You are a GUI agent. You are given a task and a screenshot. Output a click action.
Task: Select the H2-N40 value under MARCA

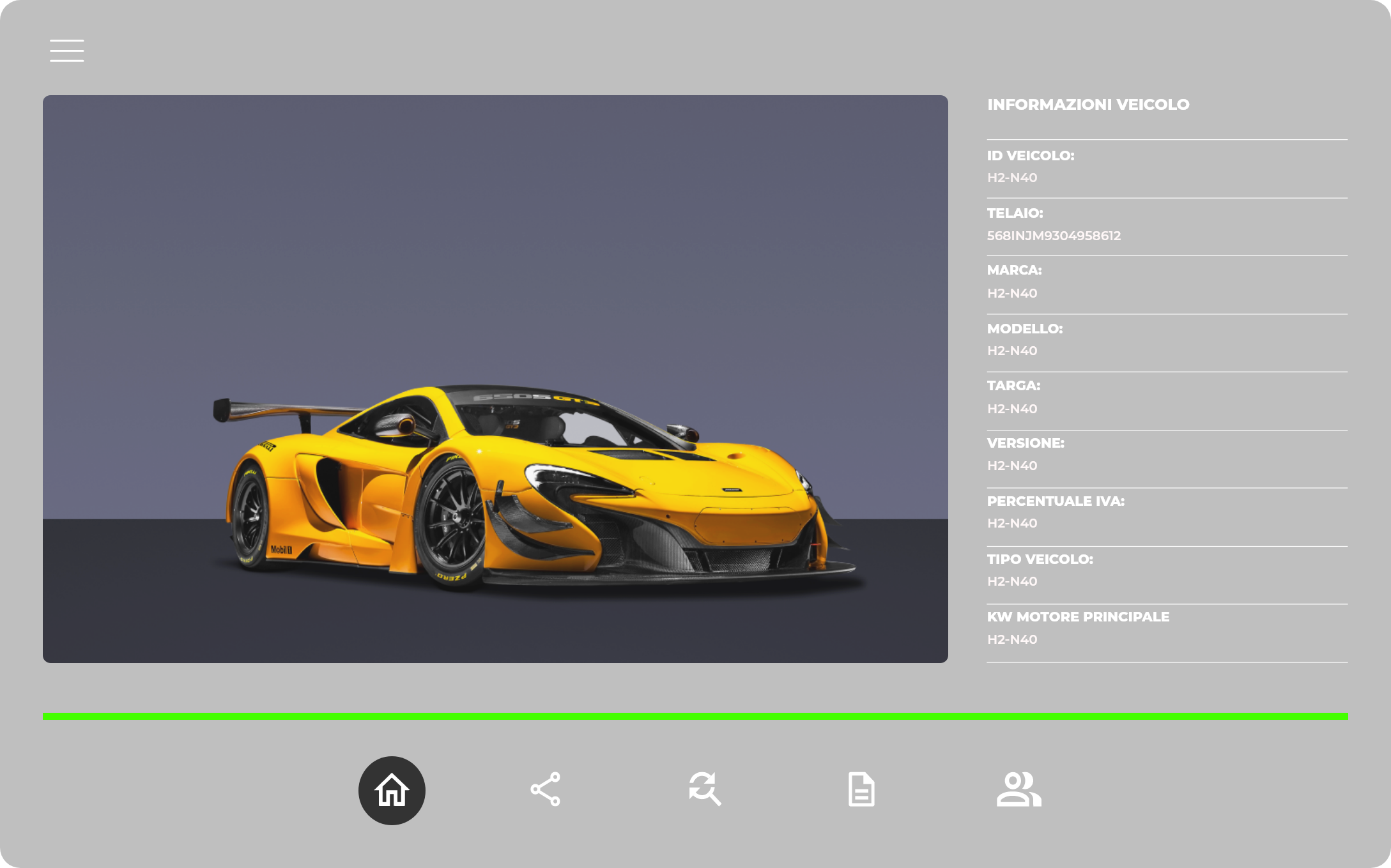pyautogui.click(x=1012, y=293)
